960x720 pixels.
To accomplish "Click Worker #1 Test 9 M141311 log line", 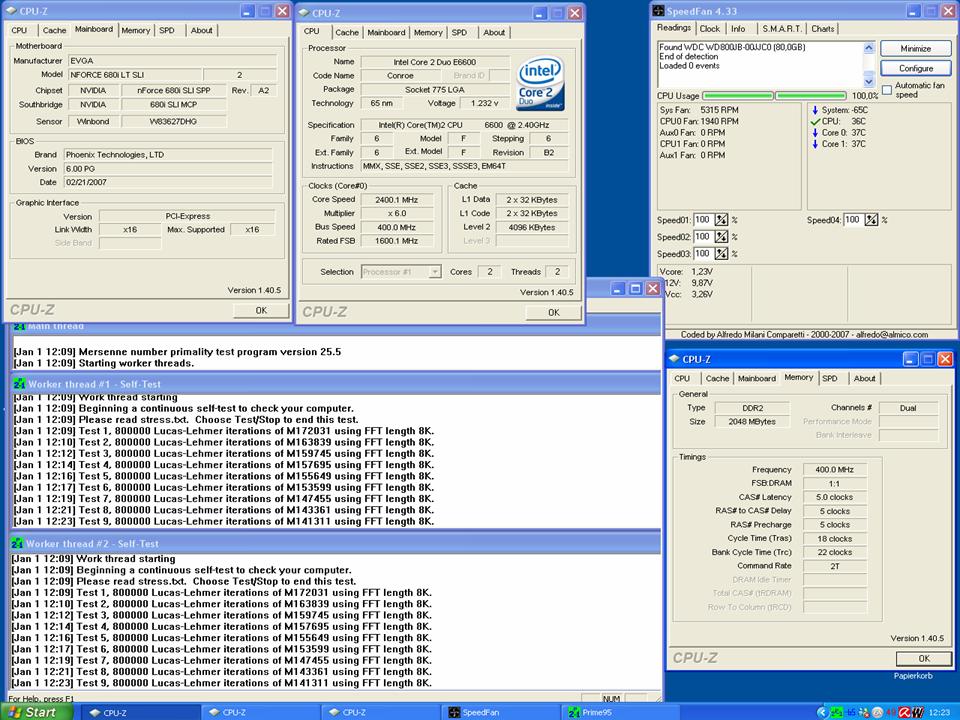I will [223, 522].
